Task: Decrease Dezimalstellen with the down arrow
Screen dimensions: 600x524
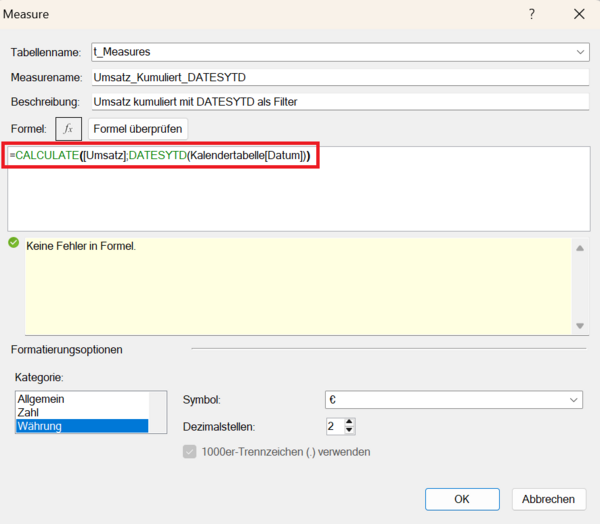Action: pyautogui.click(x=349, y=430)
